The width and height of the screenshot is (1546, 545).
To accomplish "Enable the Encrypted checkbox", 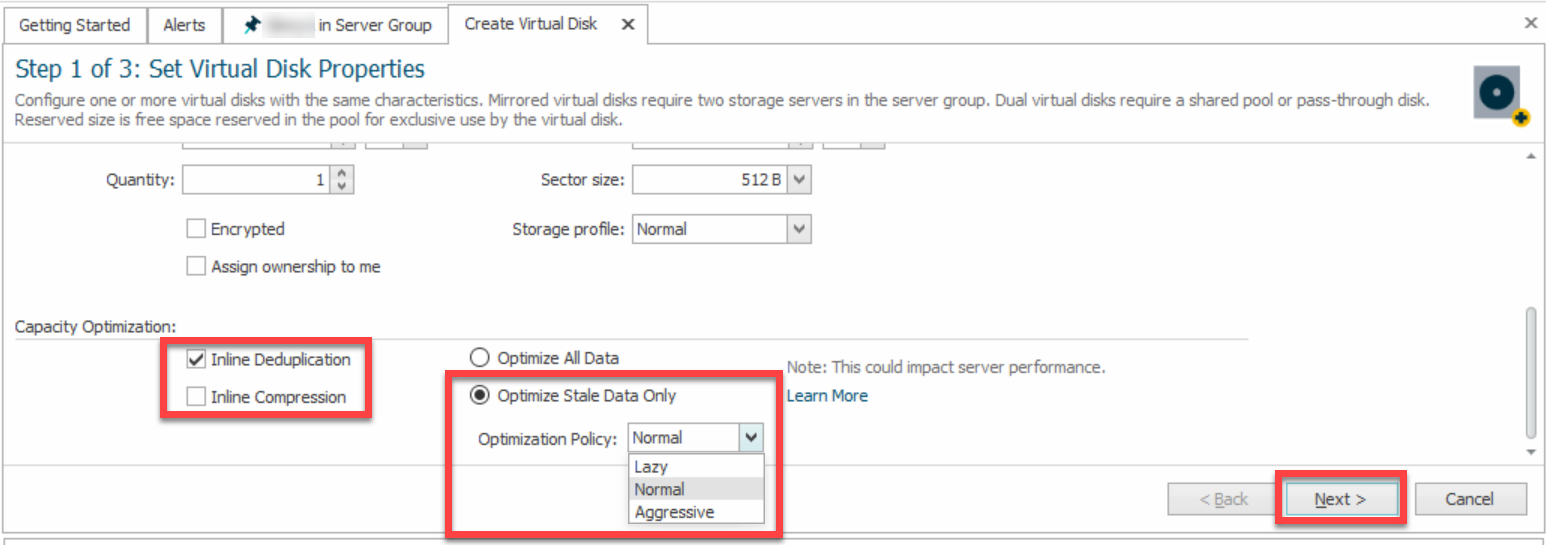I will (196, 229).
